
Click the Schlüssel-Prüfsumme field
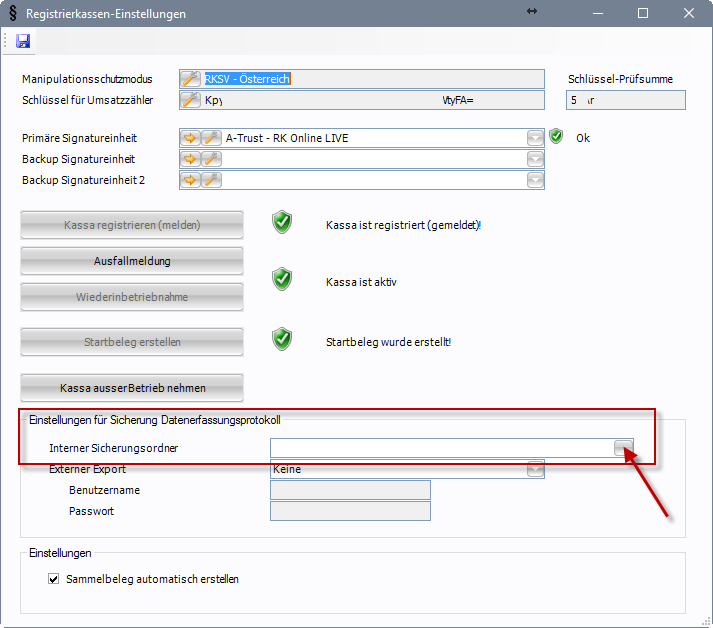(x=626, y=100)
